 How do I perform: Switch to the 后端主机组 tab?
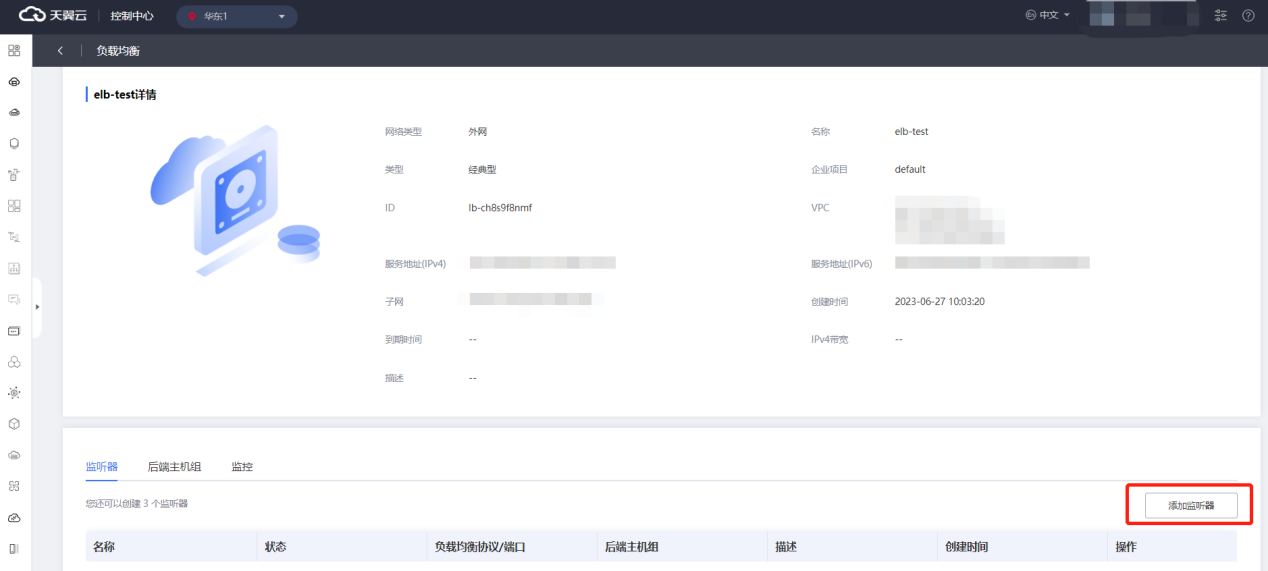(174, 467)
